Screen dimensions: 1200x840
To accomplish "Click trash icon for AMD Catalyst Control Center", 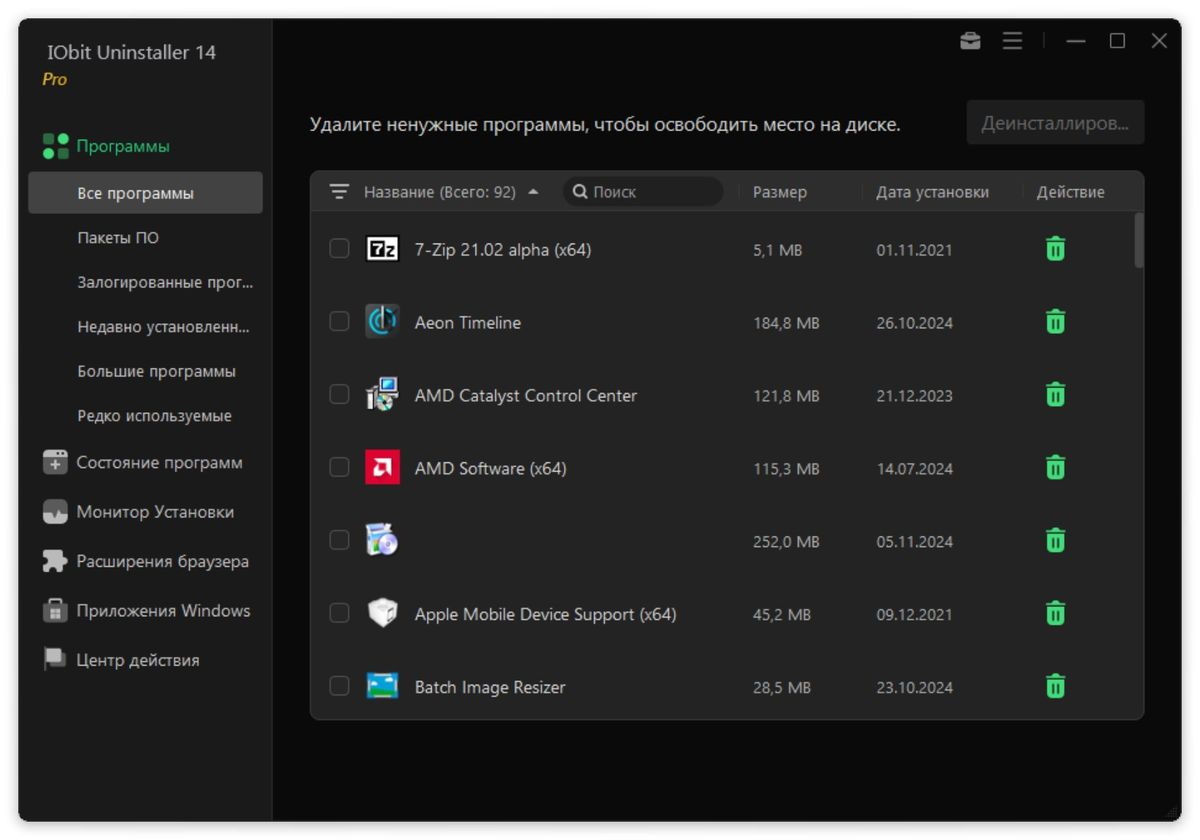I will 1055,395.
